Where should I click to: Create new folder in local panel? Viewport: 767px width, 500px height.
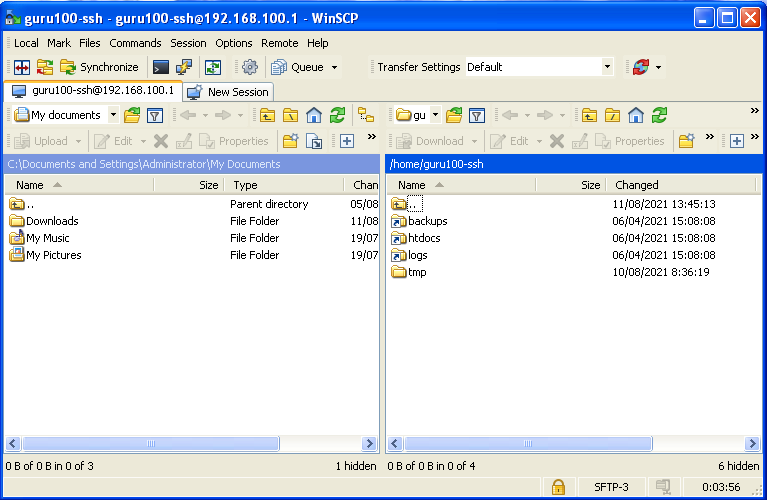(x=290, y=141)
